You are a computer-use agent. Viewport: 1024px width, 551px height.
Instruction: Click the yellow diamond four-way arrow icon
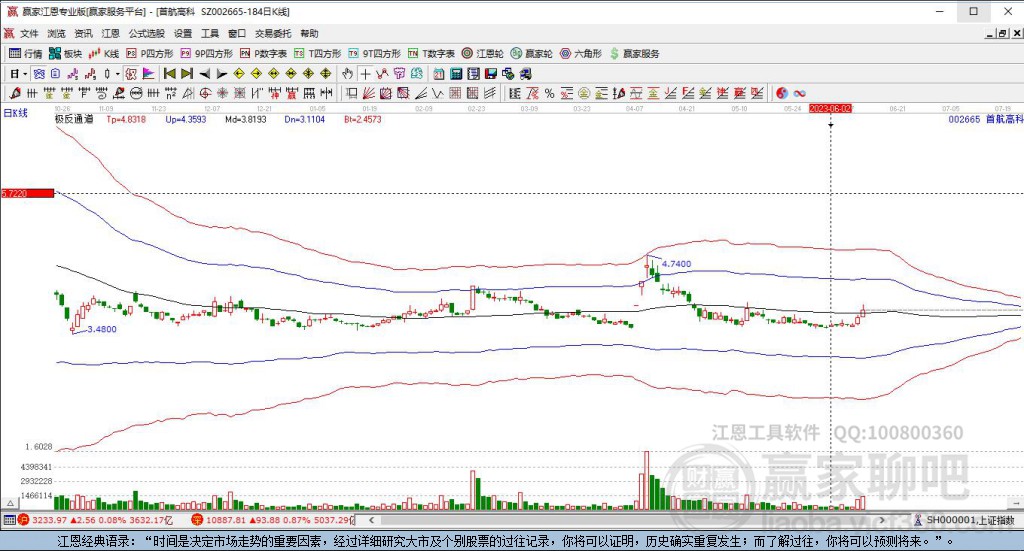pos(325,74)
